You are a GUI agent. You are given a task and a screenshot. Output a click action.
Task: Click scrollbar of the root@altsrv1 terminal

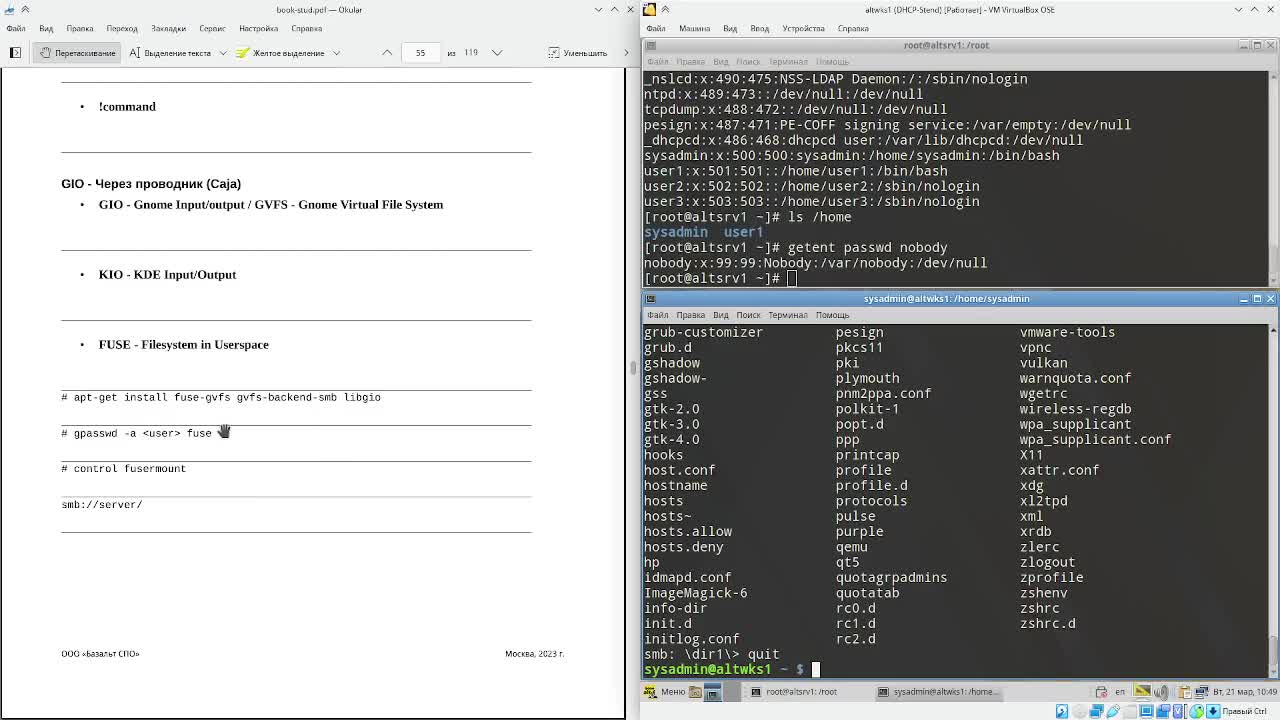pos(1272,178)
